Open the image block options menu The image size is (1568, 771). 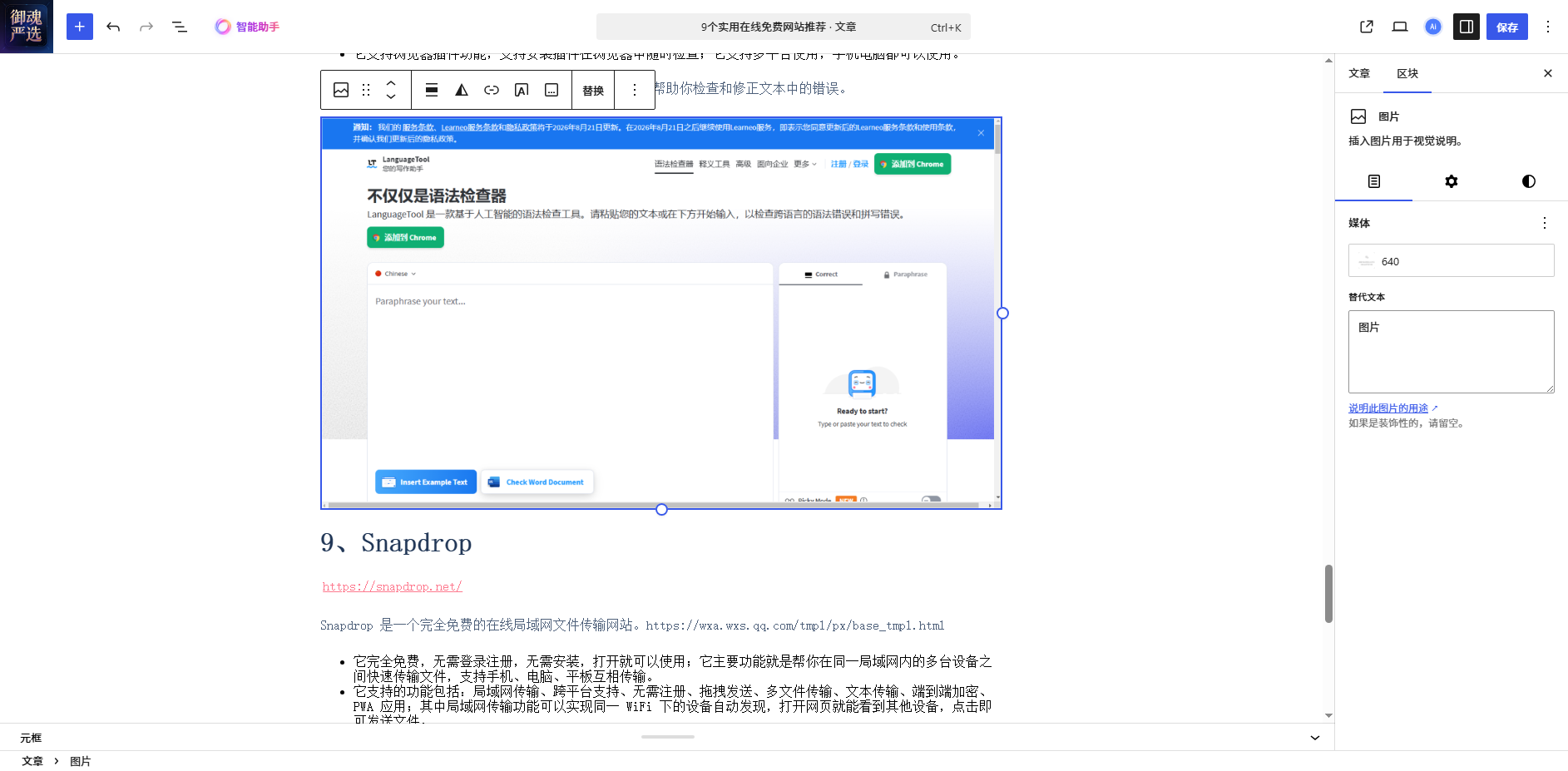[x=635, y=90]
